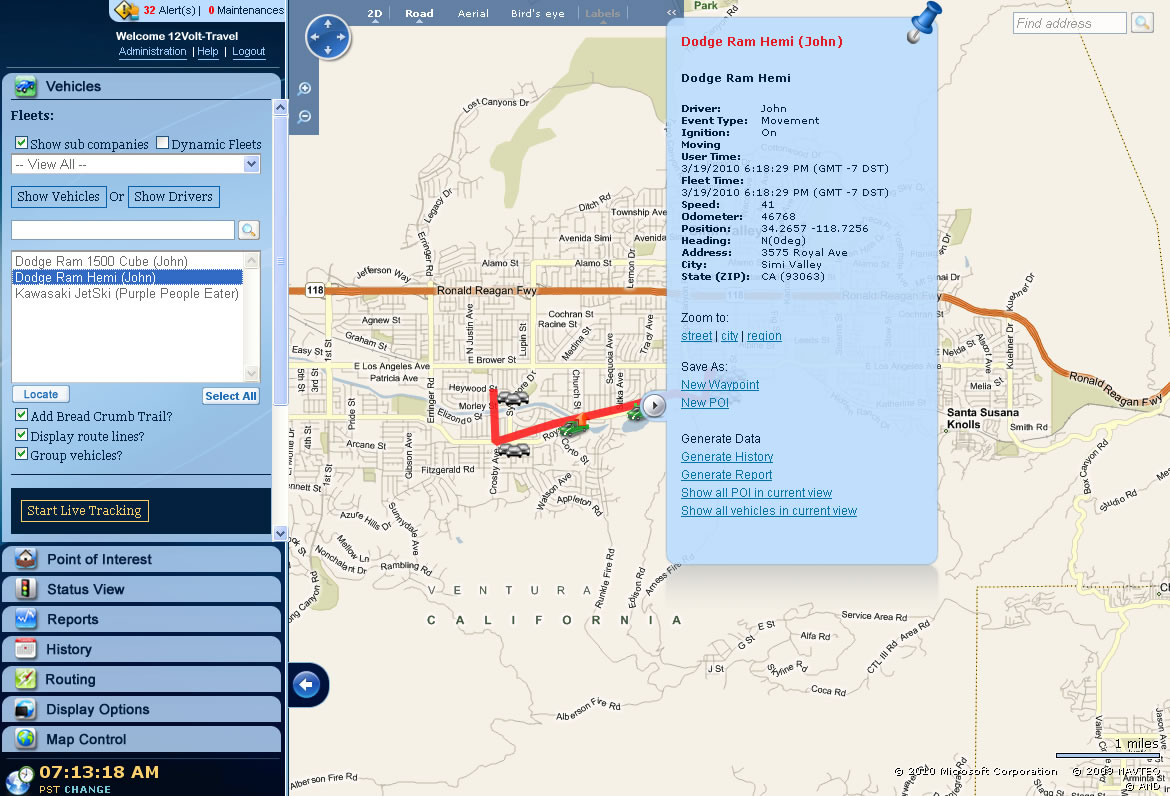This screenshot has height=796, width=1170.
Task: Click the green vehicle marker at route end
Action: click(634, 411)
